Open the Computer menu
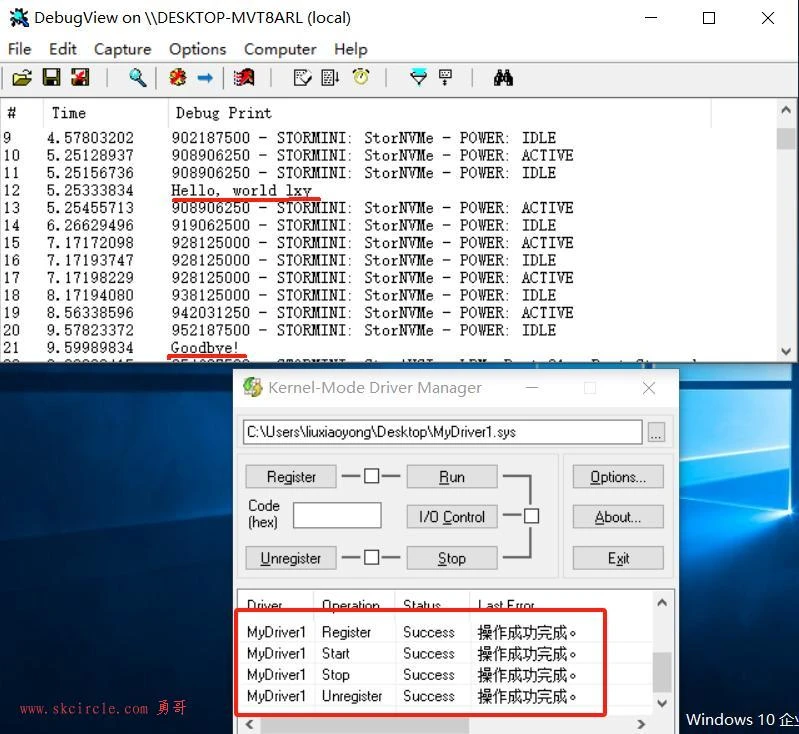This screenshot has width=799, height=734. click(x=280, y=49)
